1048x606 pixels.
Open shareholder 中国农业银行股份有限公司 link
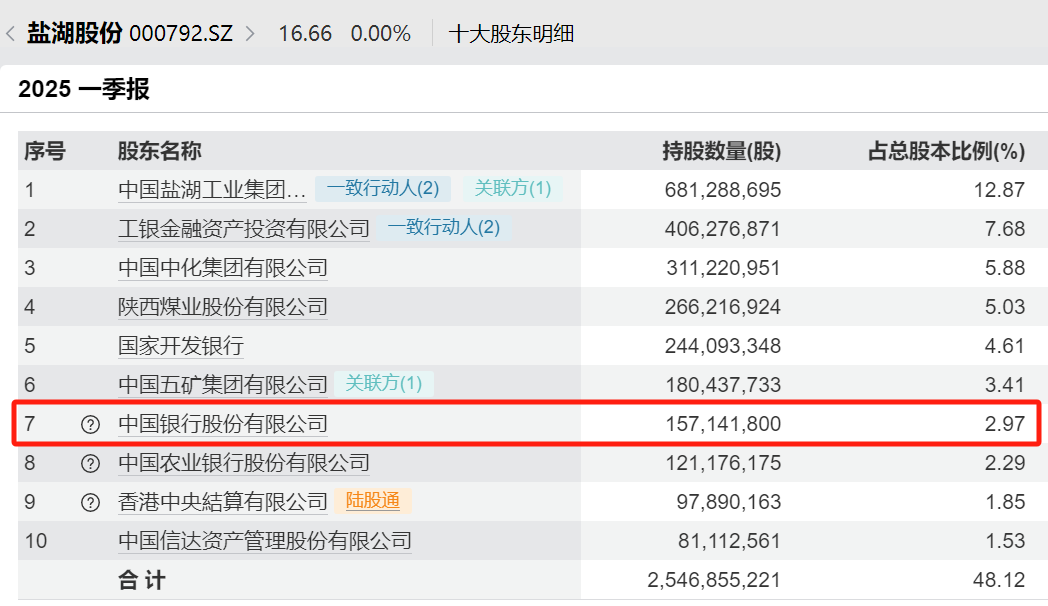[244, 463]
